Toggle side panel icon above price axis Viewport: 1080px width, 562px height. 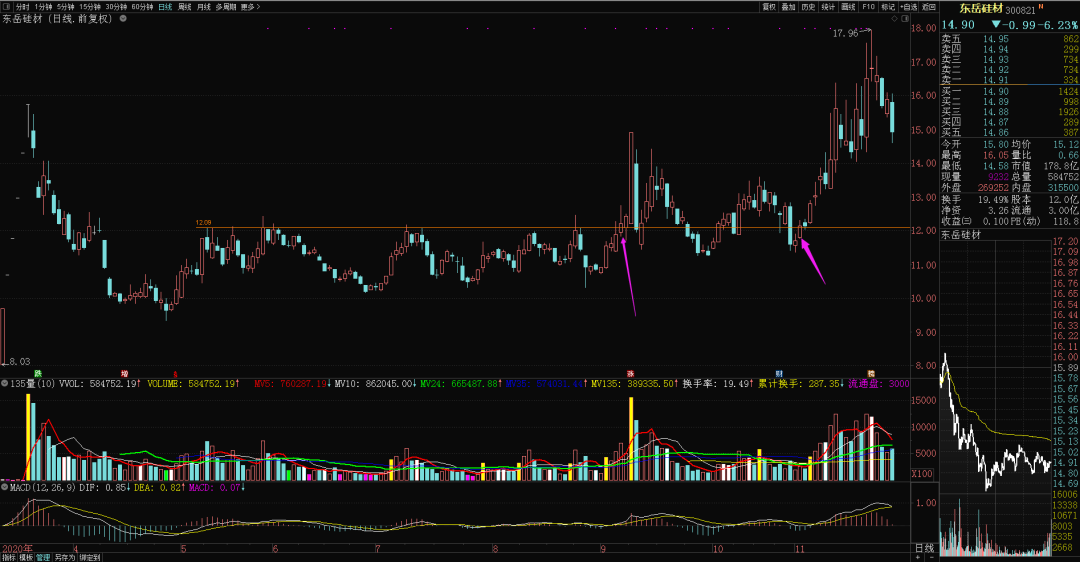(904, 19)
